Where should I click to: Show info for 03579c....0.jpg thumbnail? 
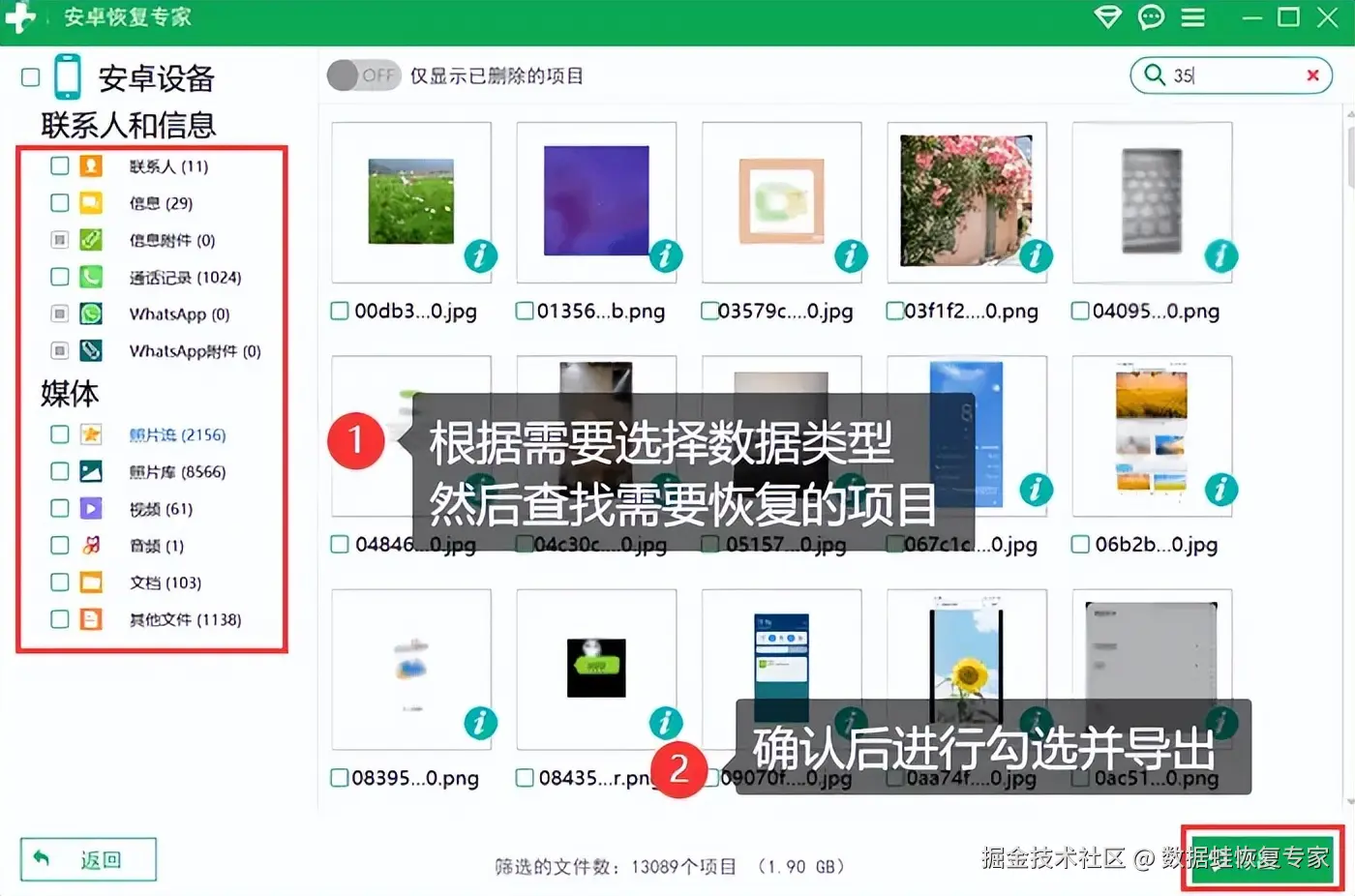click(851, 255)
